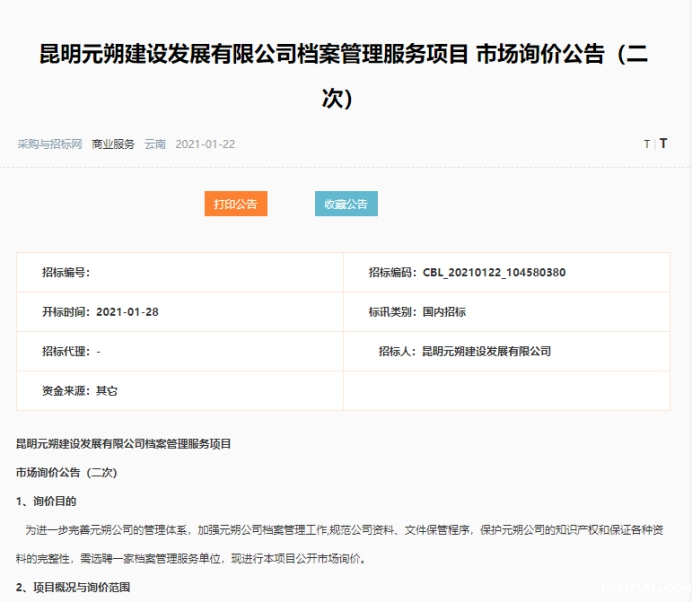Click the 市场询价公告（二次） subtitle line in body
This screenshot has height=603, width=692.
66,472
